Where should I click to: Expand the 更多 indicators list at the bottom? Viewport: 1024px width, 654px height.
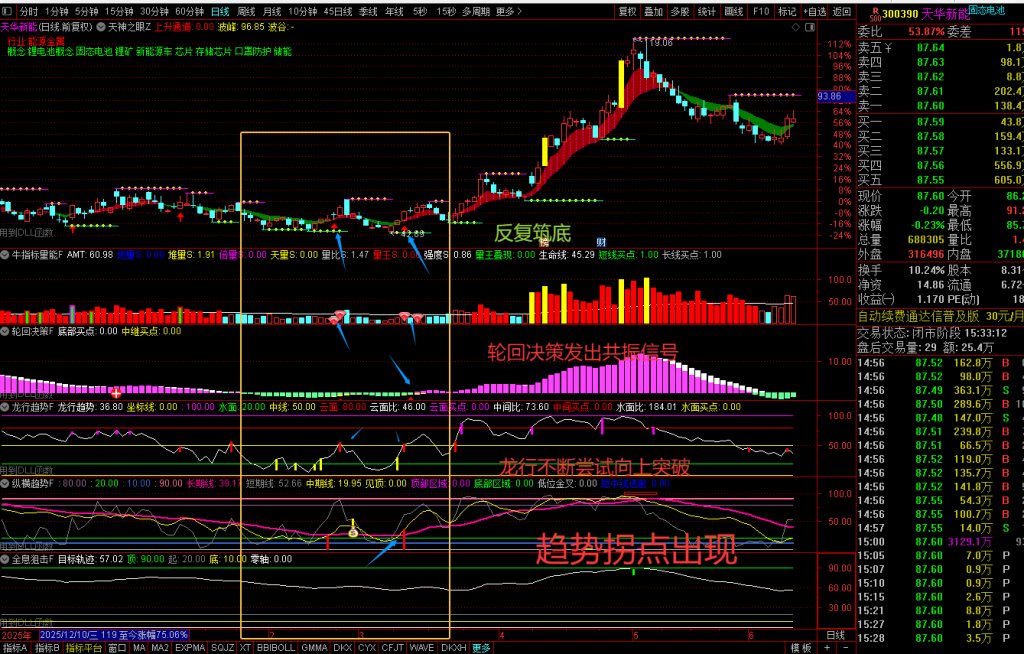tap(481, 648)
